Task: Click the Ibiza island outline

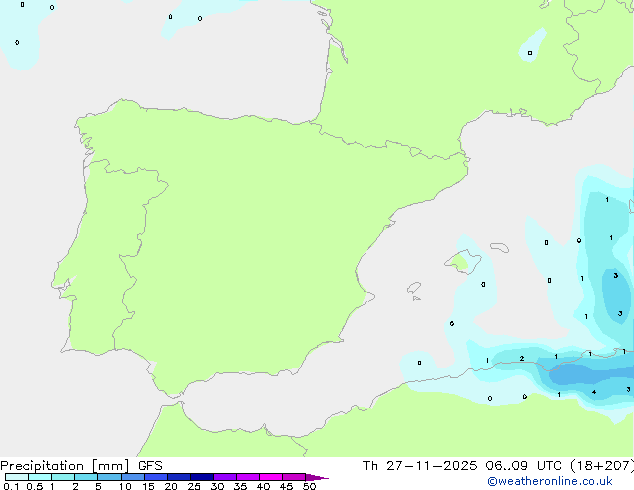Action: (x=414, y=288)
